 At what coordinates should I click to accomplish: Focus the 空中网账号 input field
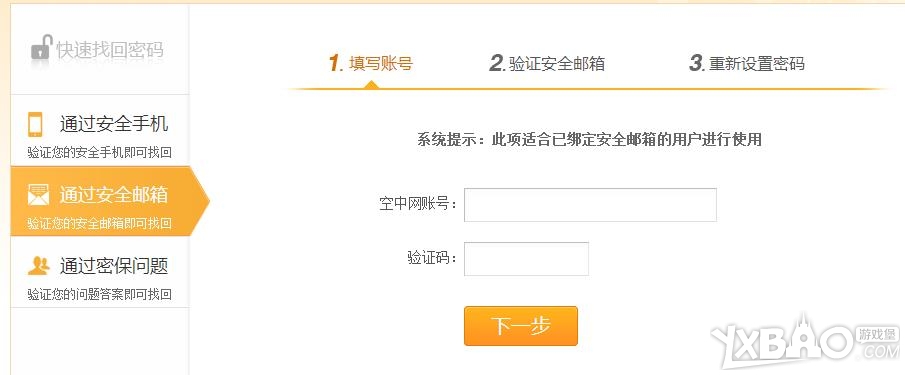(590, 205)
